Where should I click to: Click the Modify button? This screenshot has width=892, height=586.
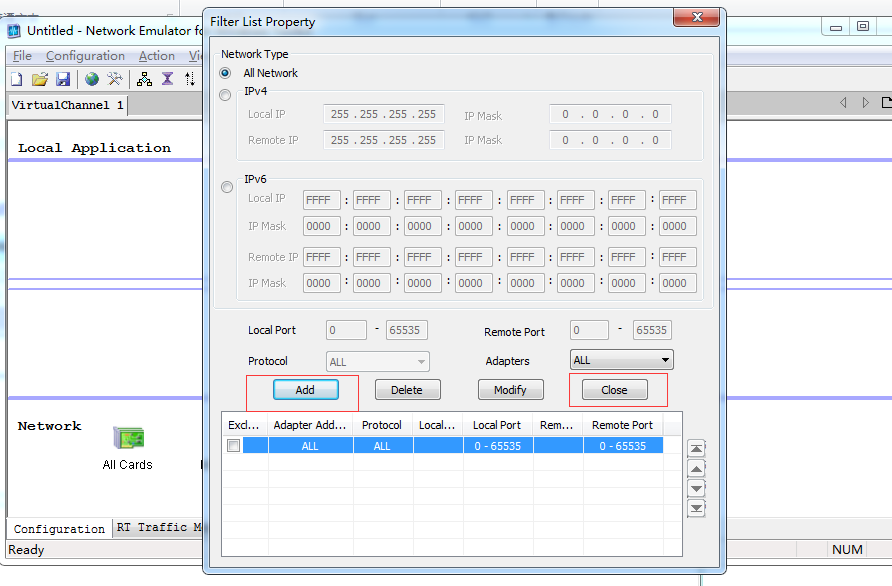coord(510,390)
